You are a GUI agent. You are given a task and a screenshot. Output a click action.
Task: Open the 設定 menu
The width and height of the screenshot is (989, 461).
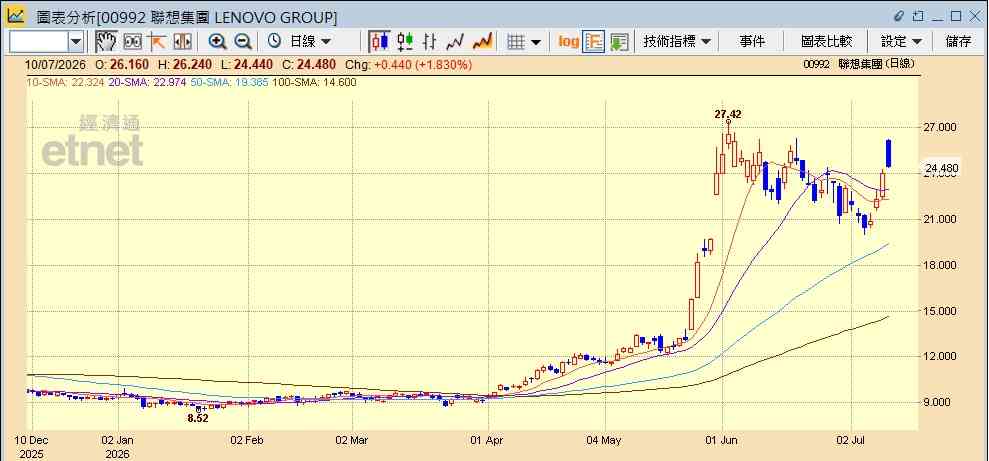[x=901, y=42]
